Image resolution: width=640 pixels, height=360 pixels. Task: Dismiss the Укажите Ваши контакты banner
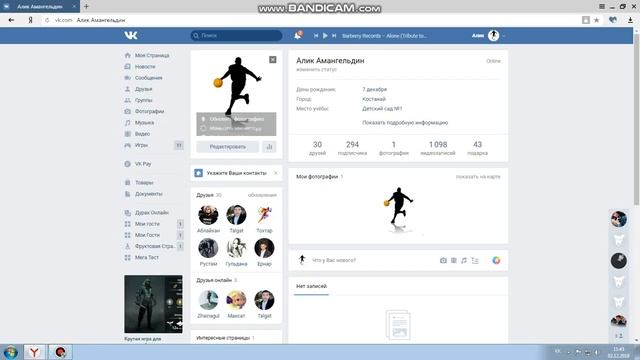(276, 173)
